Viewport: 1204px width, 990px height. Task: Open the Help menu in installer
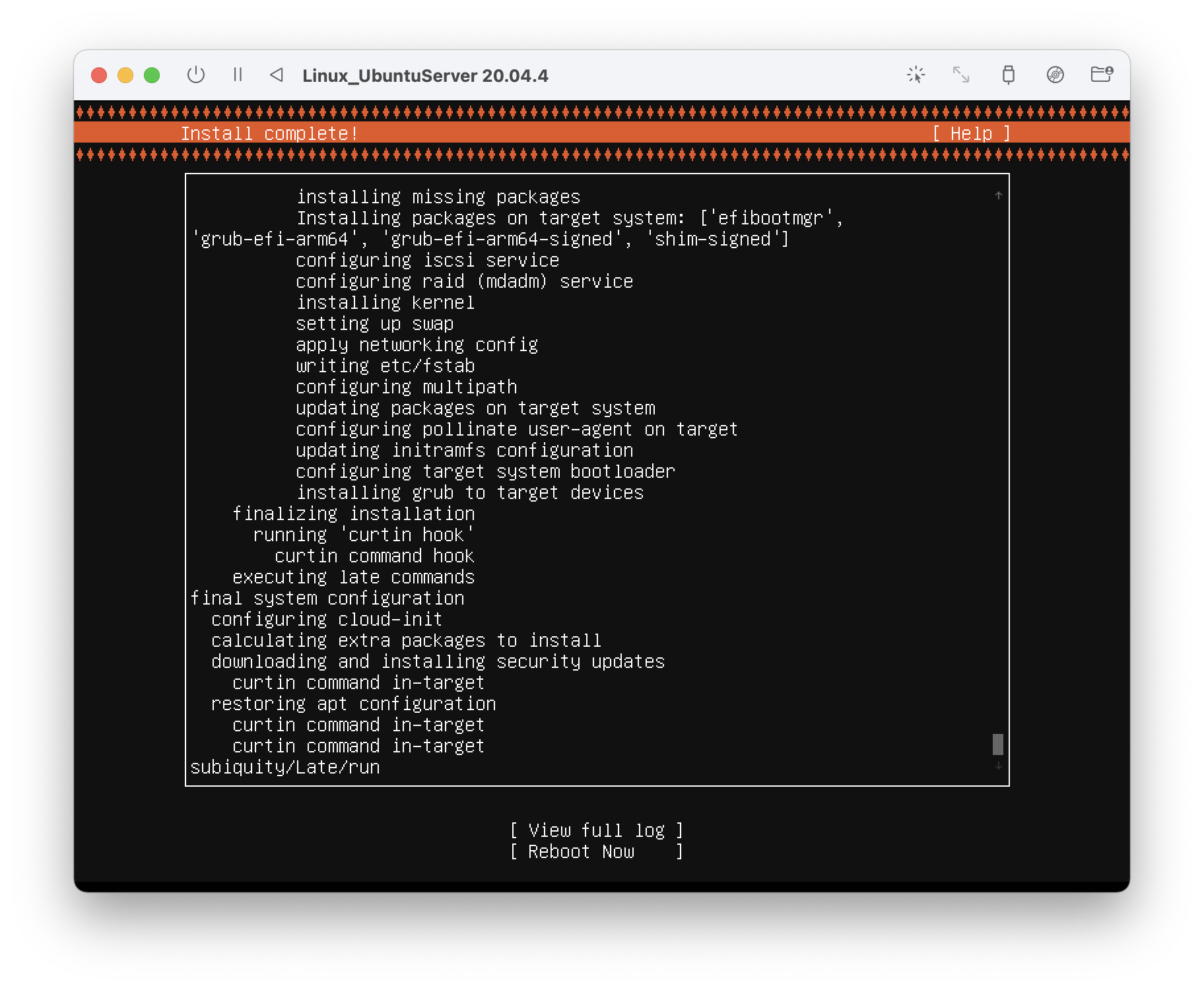[x=971, y=134]
